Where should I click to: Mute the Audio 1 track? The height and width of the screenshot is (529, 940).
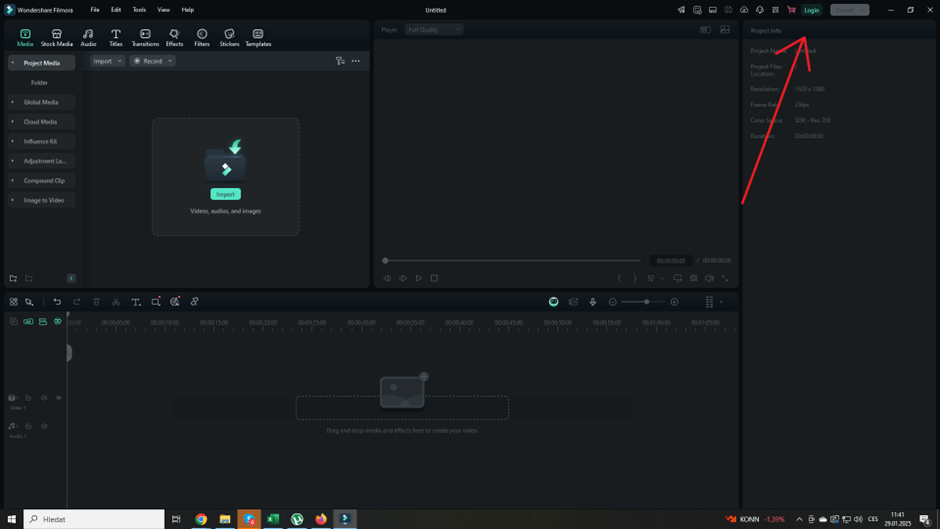44,426
